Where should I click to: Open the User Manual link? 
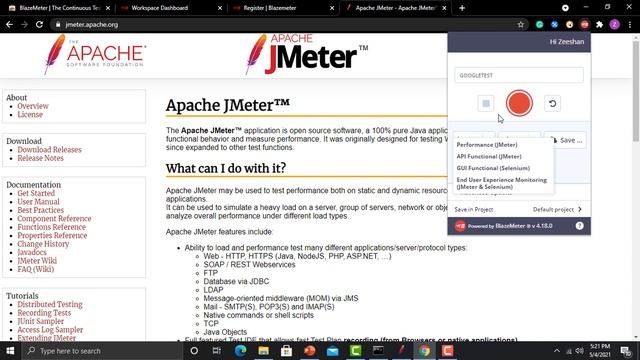[38, 202]
